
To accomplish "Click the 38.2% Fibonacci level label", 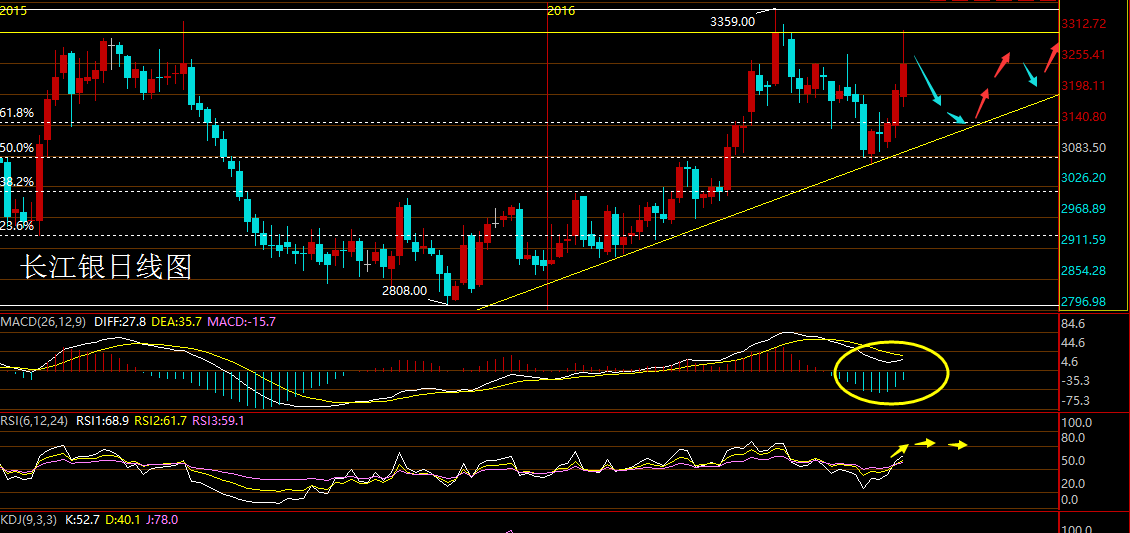I will pyautogui.click(x=17, y=182).
